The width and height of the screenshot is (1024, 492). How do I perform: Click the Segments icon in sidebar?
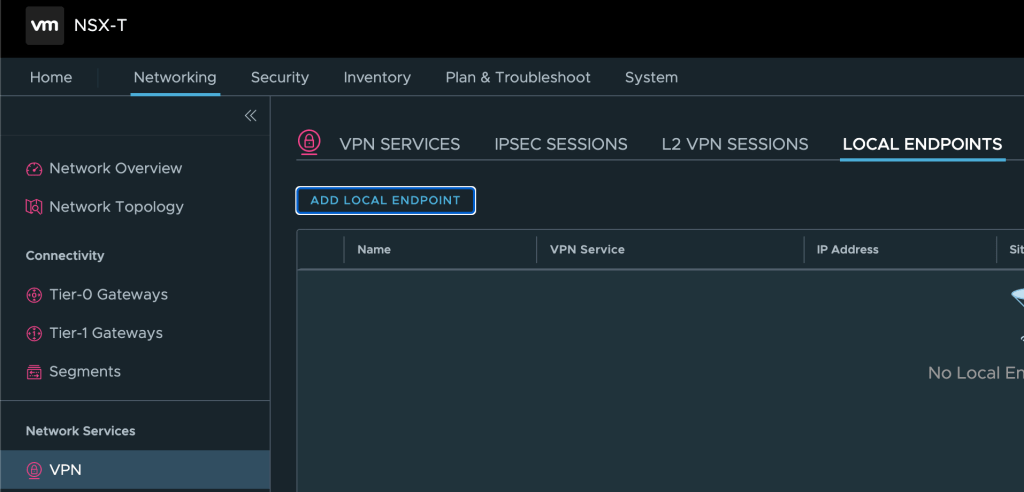[34, 372]
